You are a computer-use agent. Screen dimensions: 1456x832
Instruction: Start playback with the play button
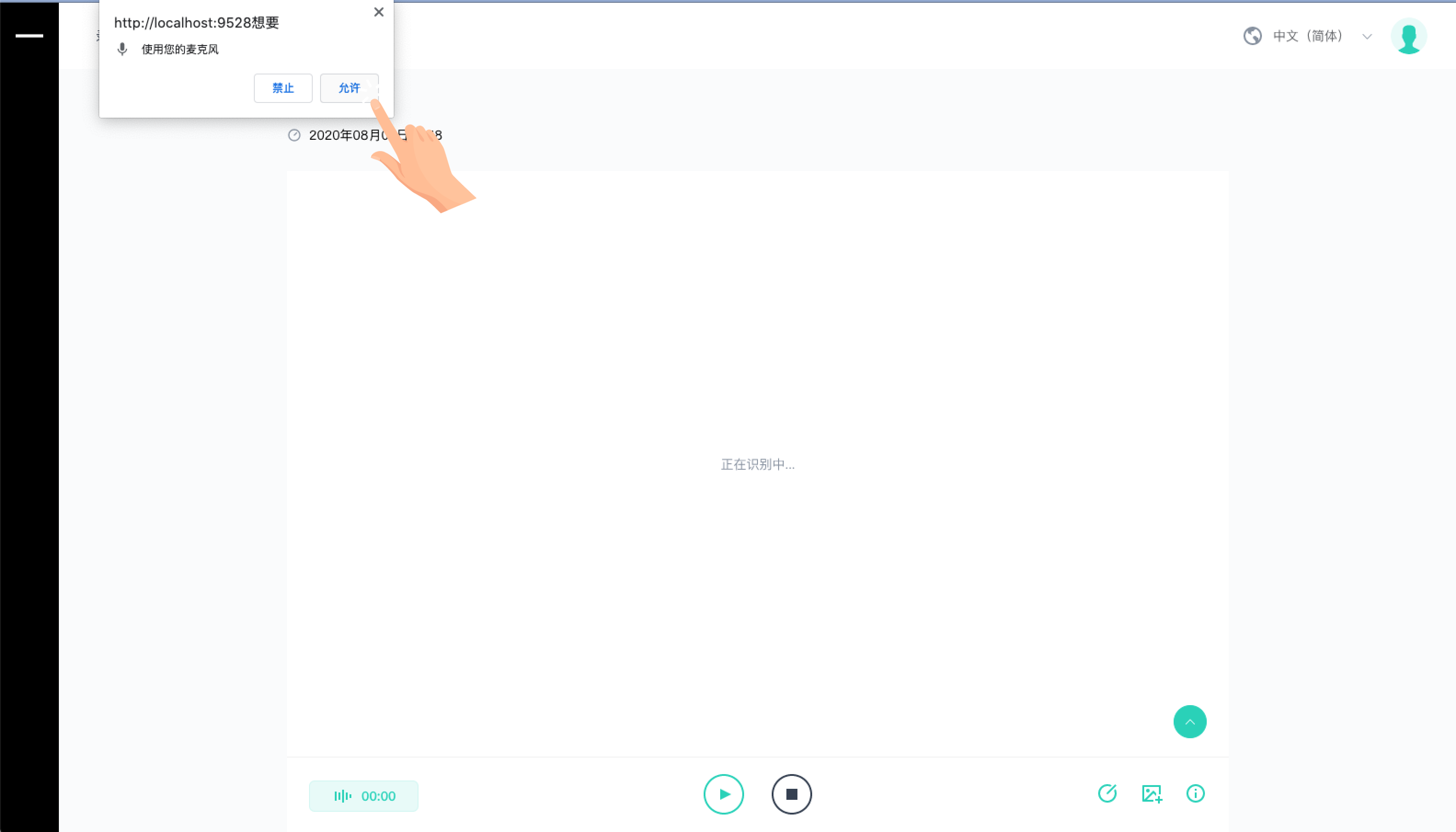pyautogui.click(x=723, y=794)
